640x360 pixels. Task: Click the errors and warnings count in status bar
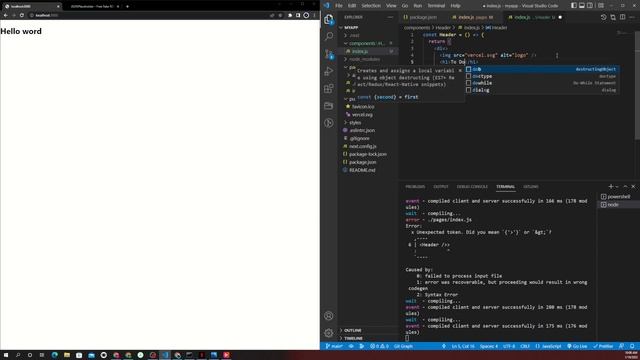tap(379, 346)
